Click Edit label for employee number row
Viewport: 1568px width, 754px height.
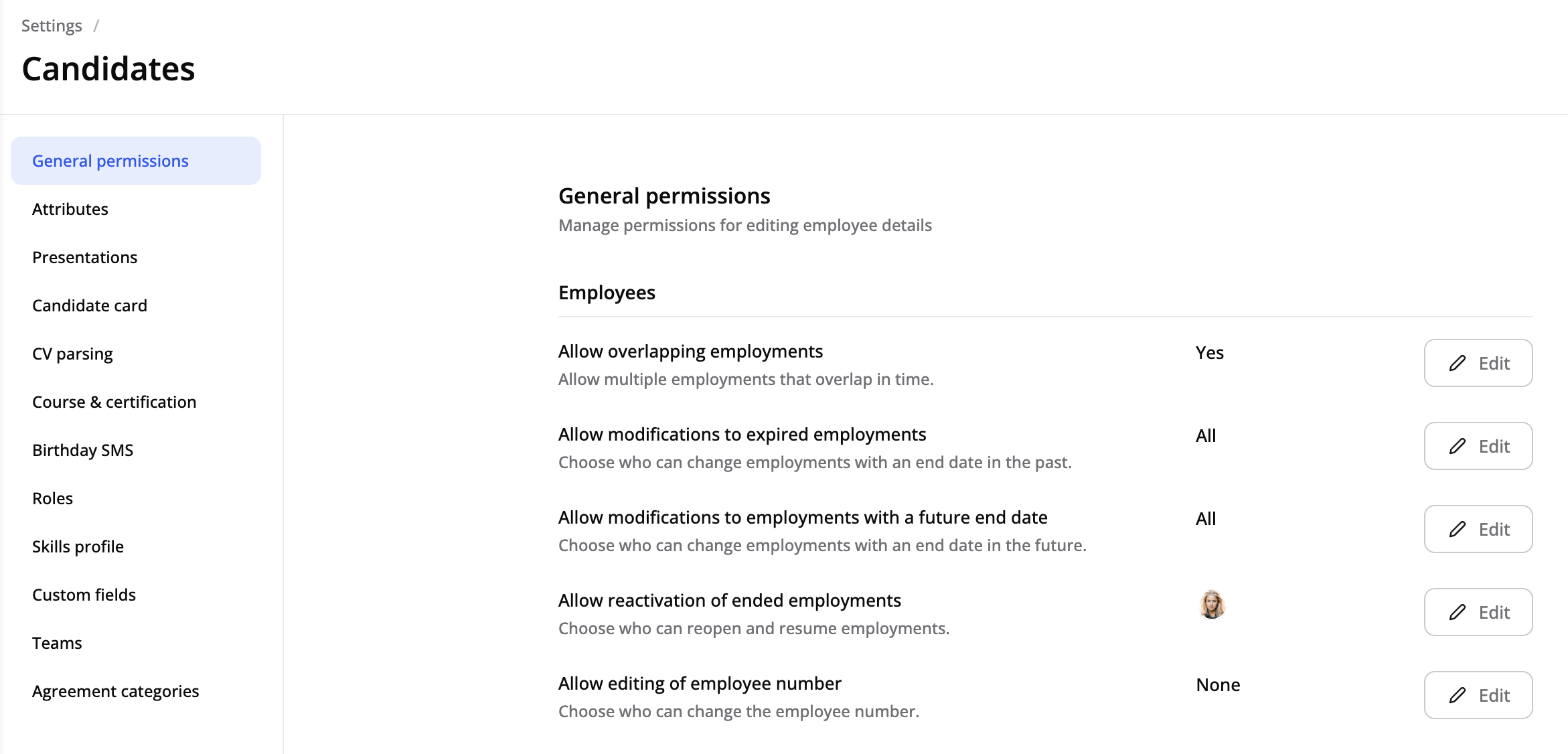click(x=1494, y=696)
